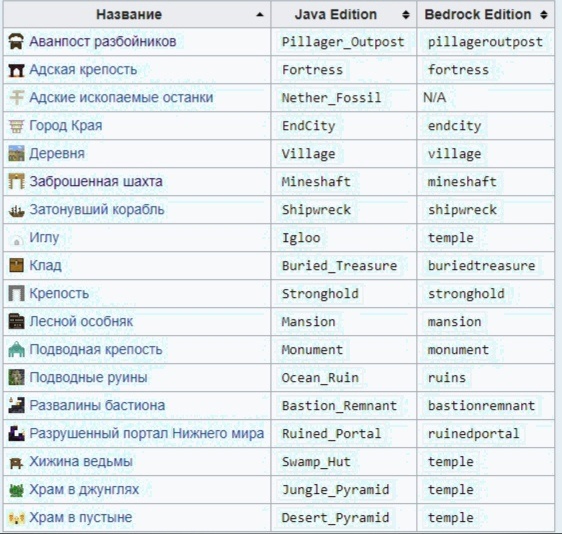Click the mansion icon beside Лесной особняк
Image resolution: width=562 pixels, height=534 pixels.
16,322
